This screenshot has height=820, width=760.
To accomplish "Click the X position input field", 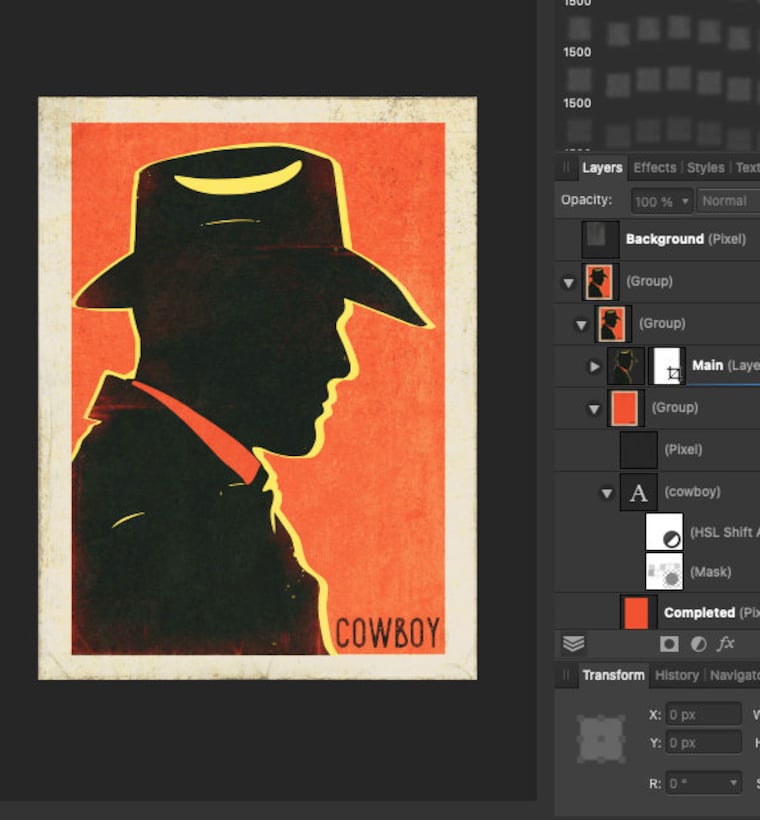I will [704, 714].
